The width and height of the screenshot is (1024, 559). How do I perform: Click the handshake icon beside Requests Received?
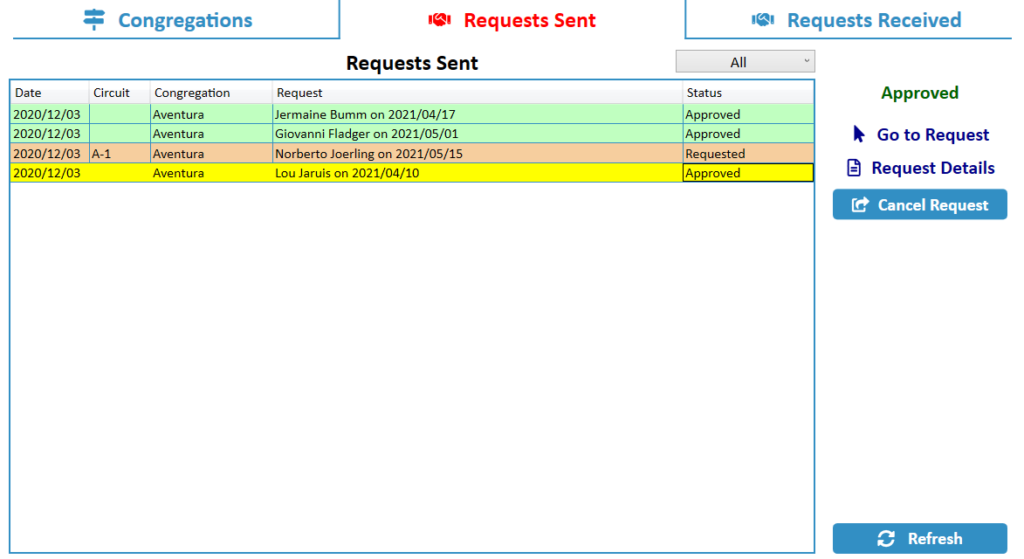click(763, 20)
